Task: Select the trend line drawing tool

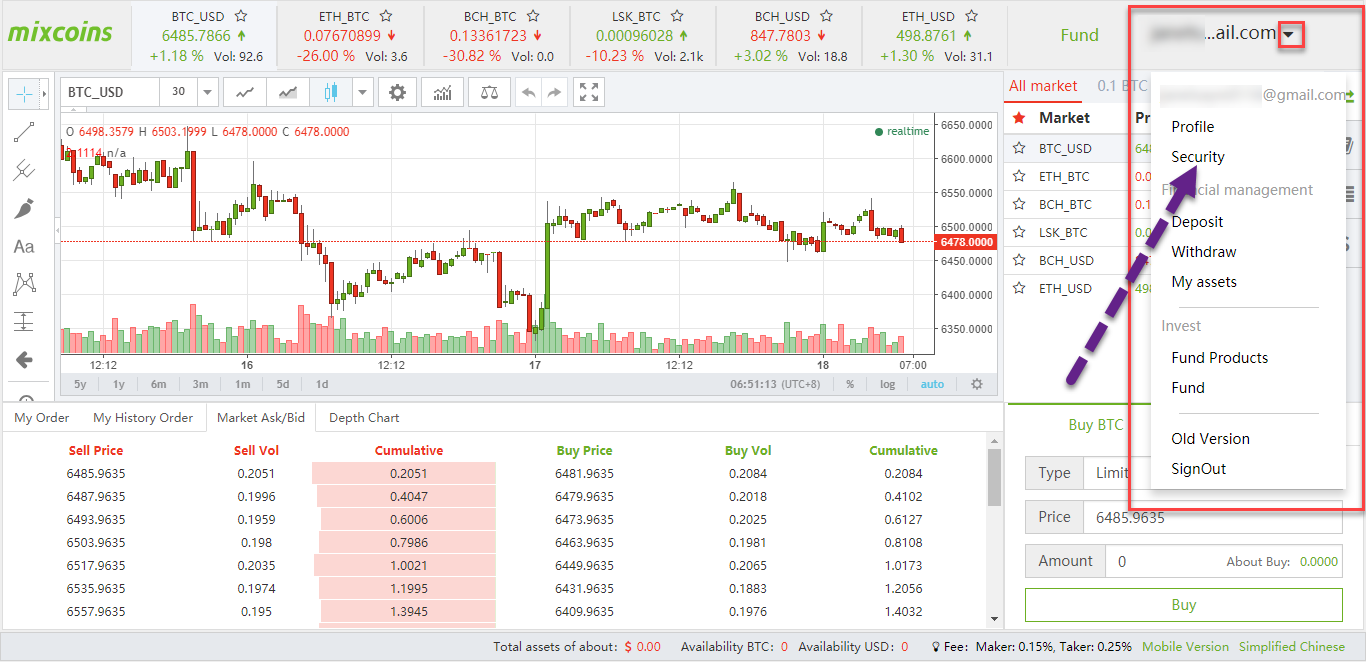Action: coord(24,132)
